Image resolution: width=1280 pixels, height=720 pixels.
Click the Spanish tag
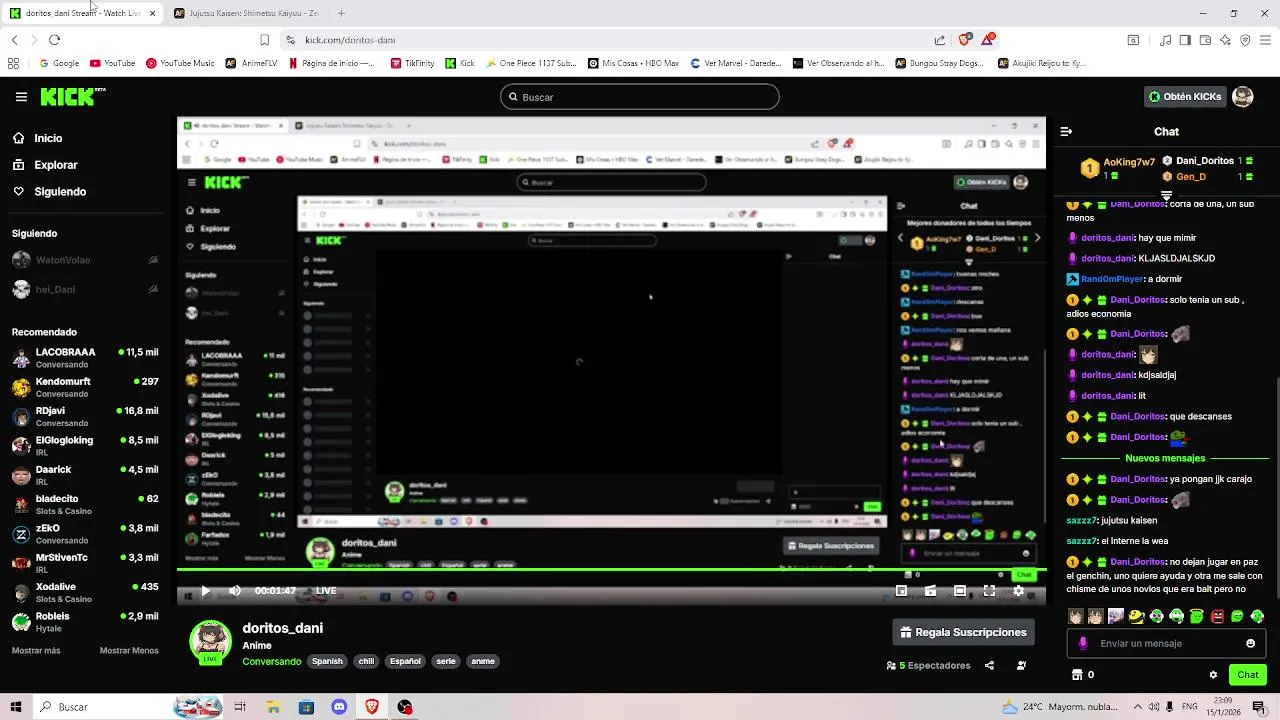click(x=327, y=661)
